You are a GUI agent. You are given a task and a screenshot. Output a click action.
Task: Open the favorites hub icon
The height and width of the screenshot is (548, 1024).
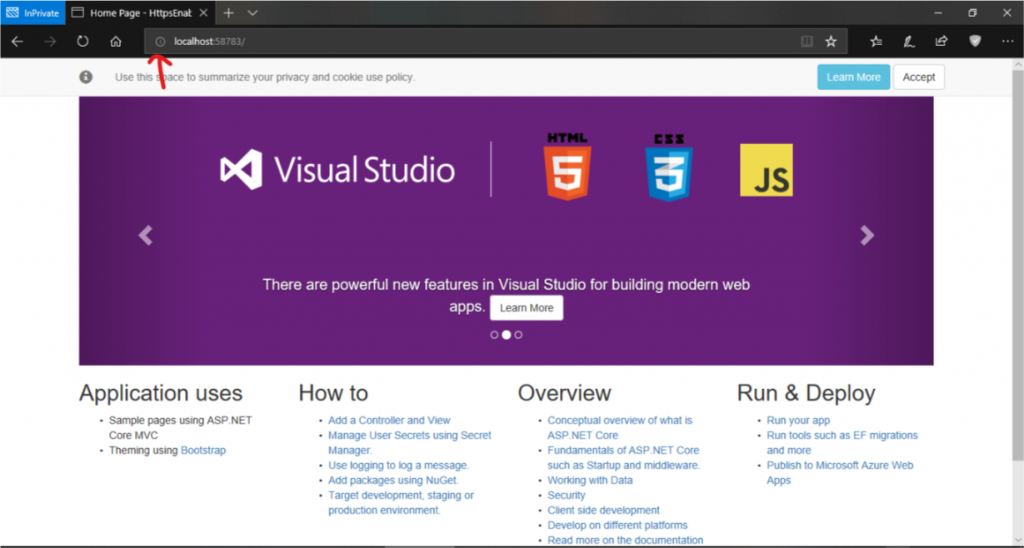(x=876, y=41)
